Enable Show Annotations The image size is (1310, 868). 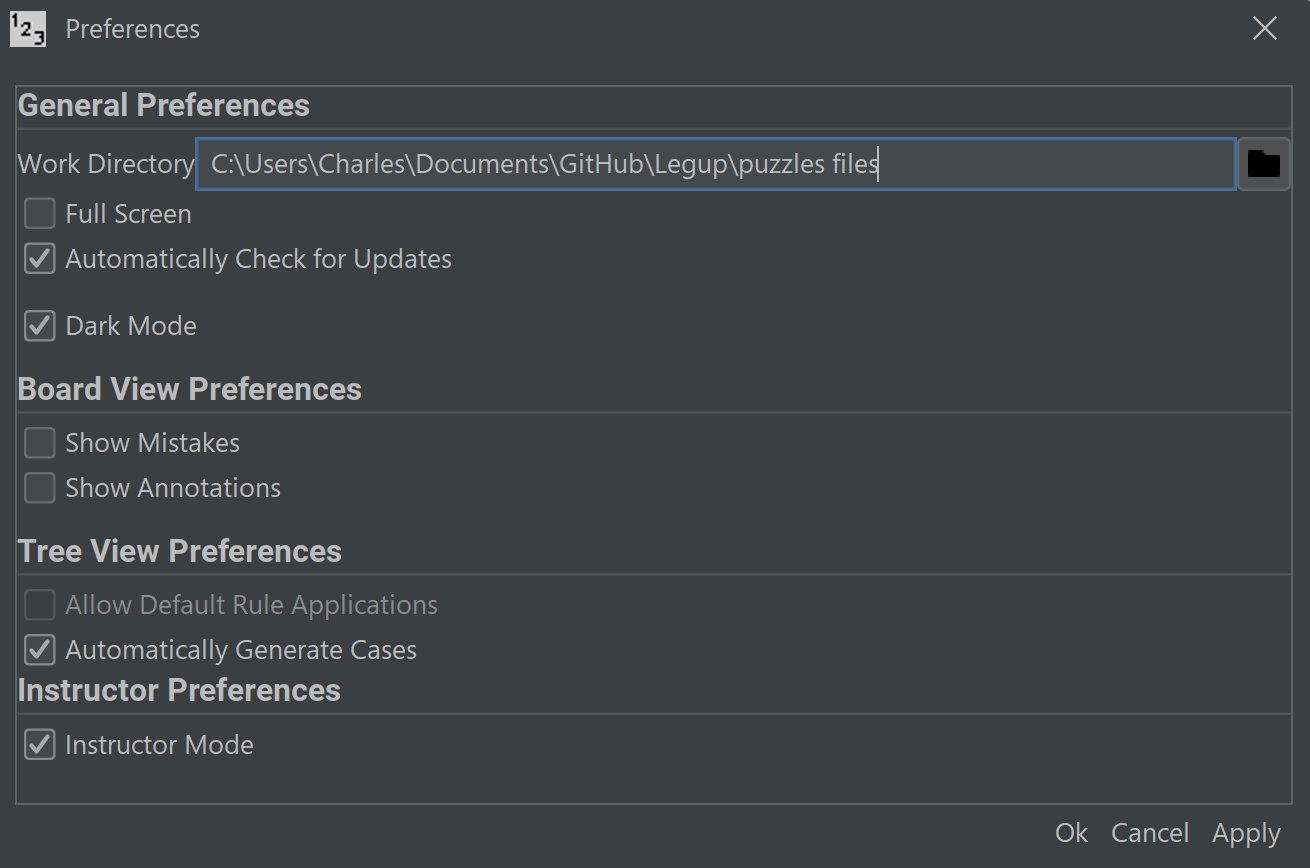pos(38,488)
